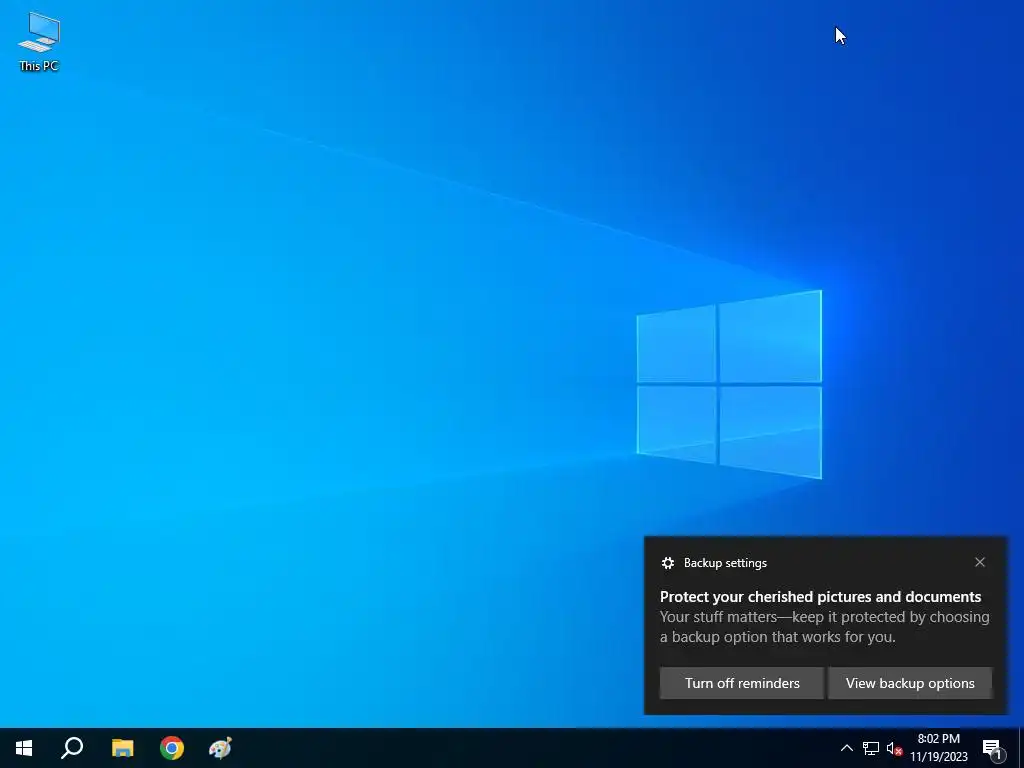Click the 'Backup settings' notification title

(725, 563)
